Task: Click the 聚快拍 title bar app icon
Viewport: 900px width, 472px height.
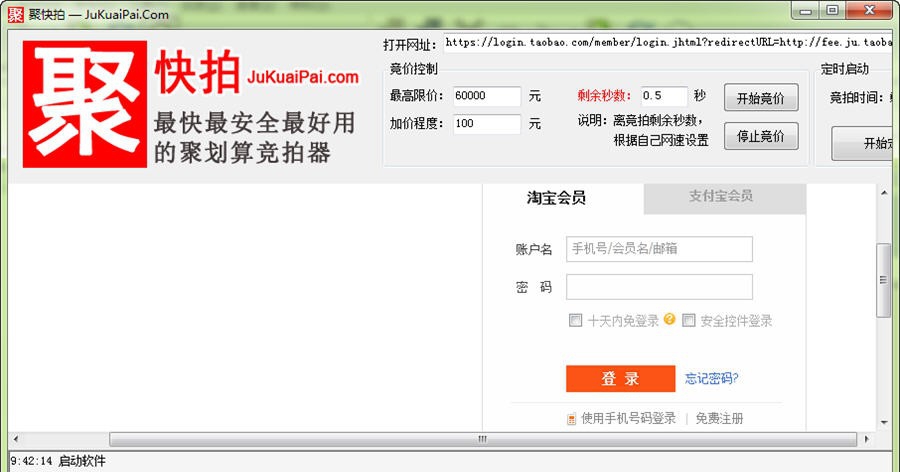Action: pos(15,14)
